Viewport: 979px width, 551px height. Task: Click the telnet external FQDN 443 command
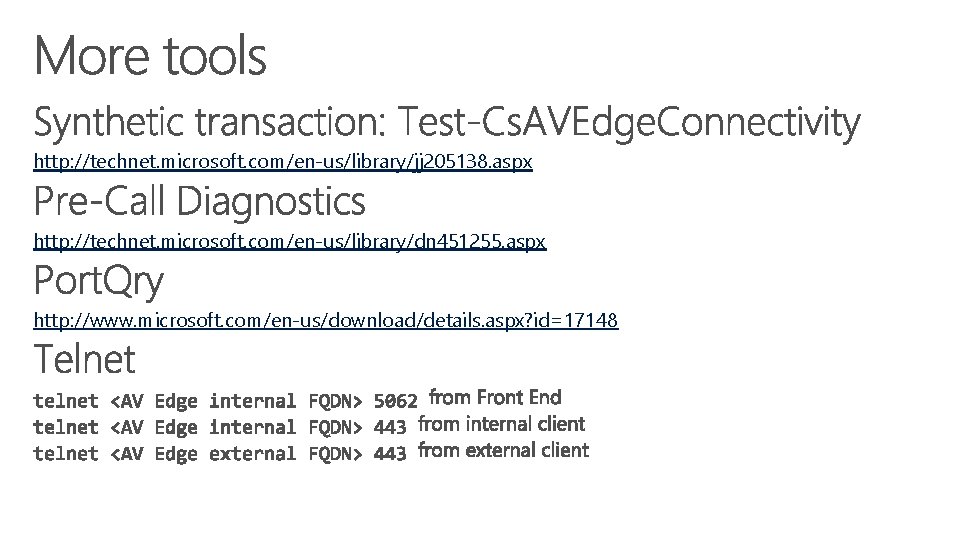coord(220,454)
